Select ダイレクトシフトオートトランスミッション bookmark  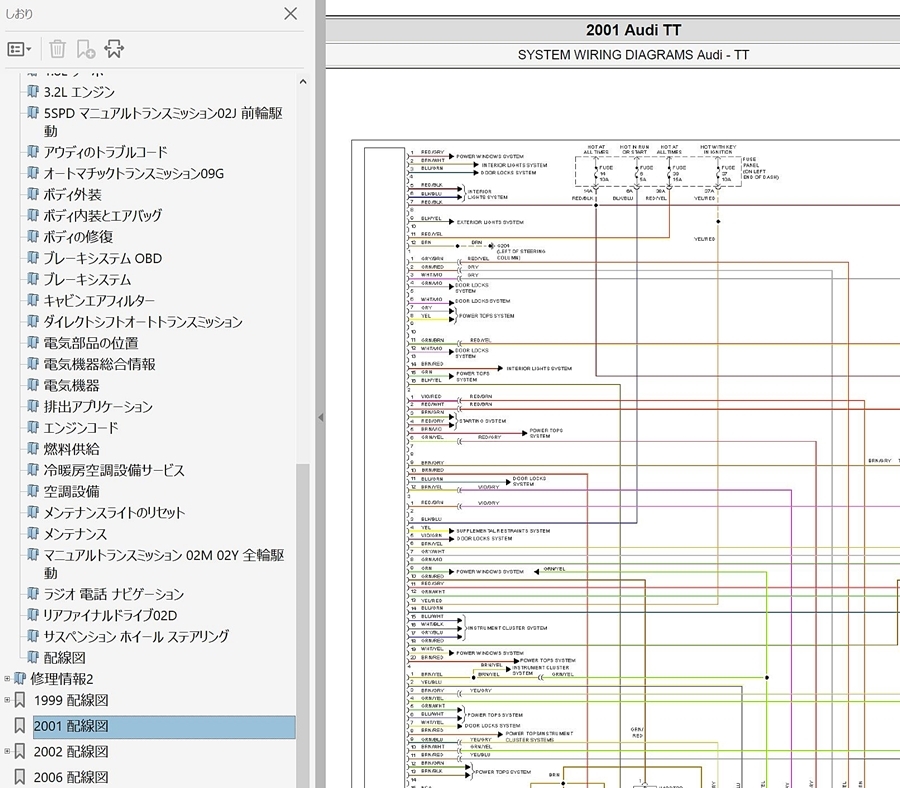coord(143,322)
